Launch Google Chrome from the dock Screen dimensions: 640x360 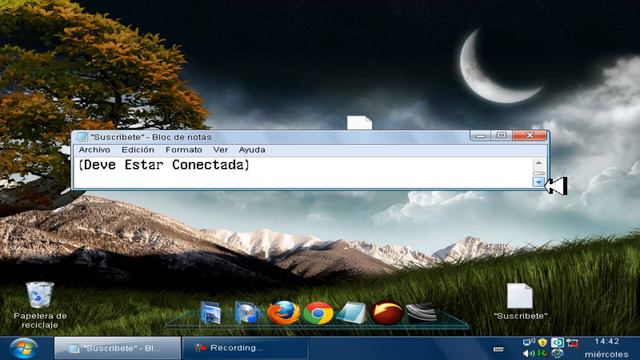(x=318, y=313)
